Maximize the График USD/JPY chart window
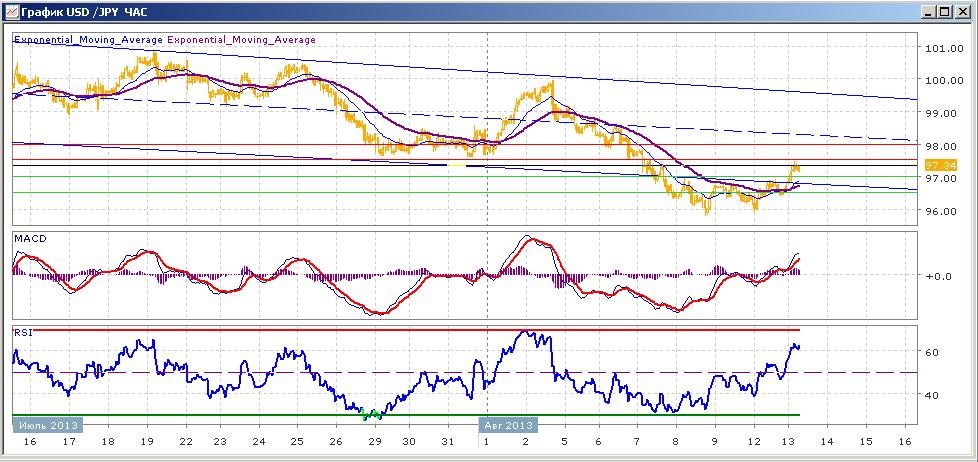 click(946, 12)
